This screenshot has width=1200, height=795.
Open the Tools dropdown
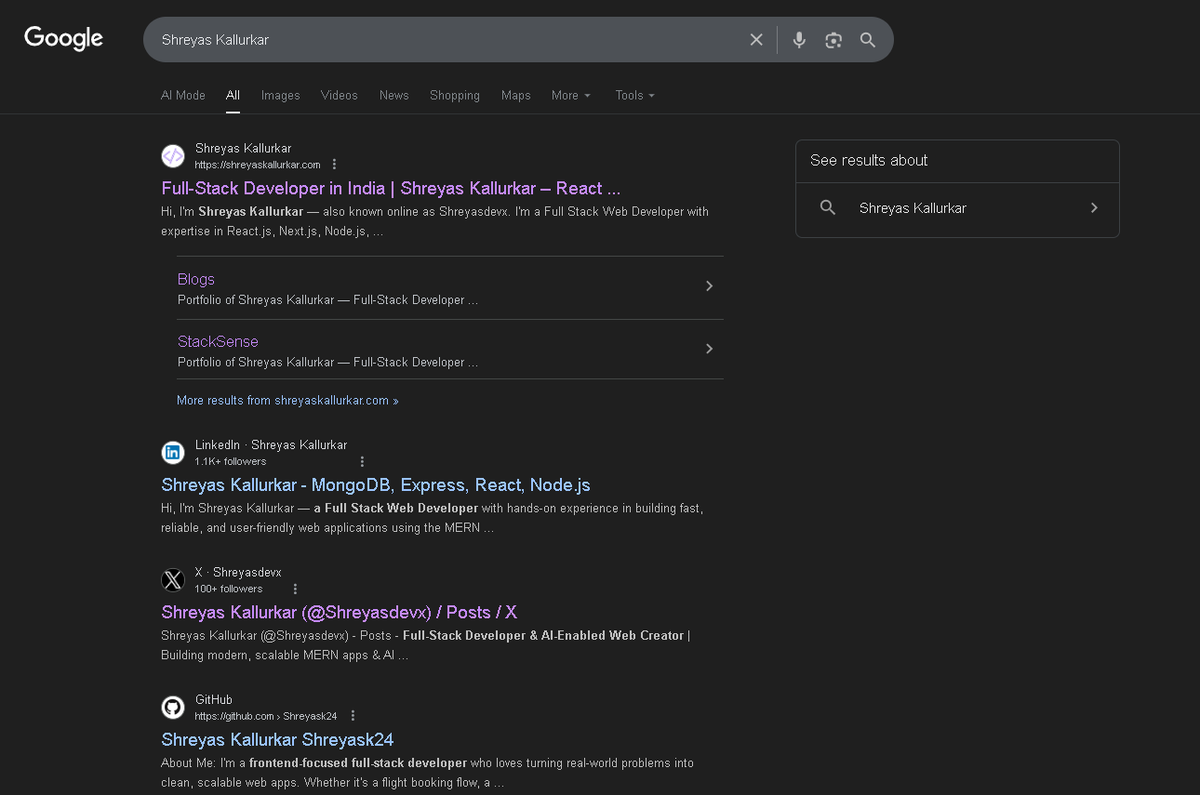click(635, 95)
